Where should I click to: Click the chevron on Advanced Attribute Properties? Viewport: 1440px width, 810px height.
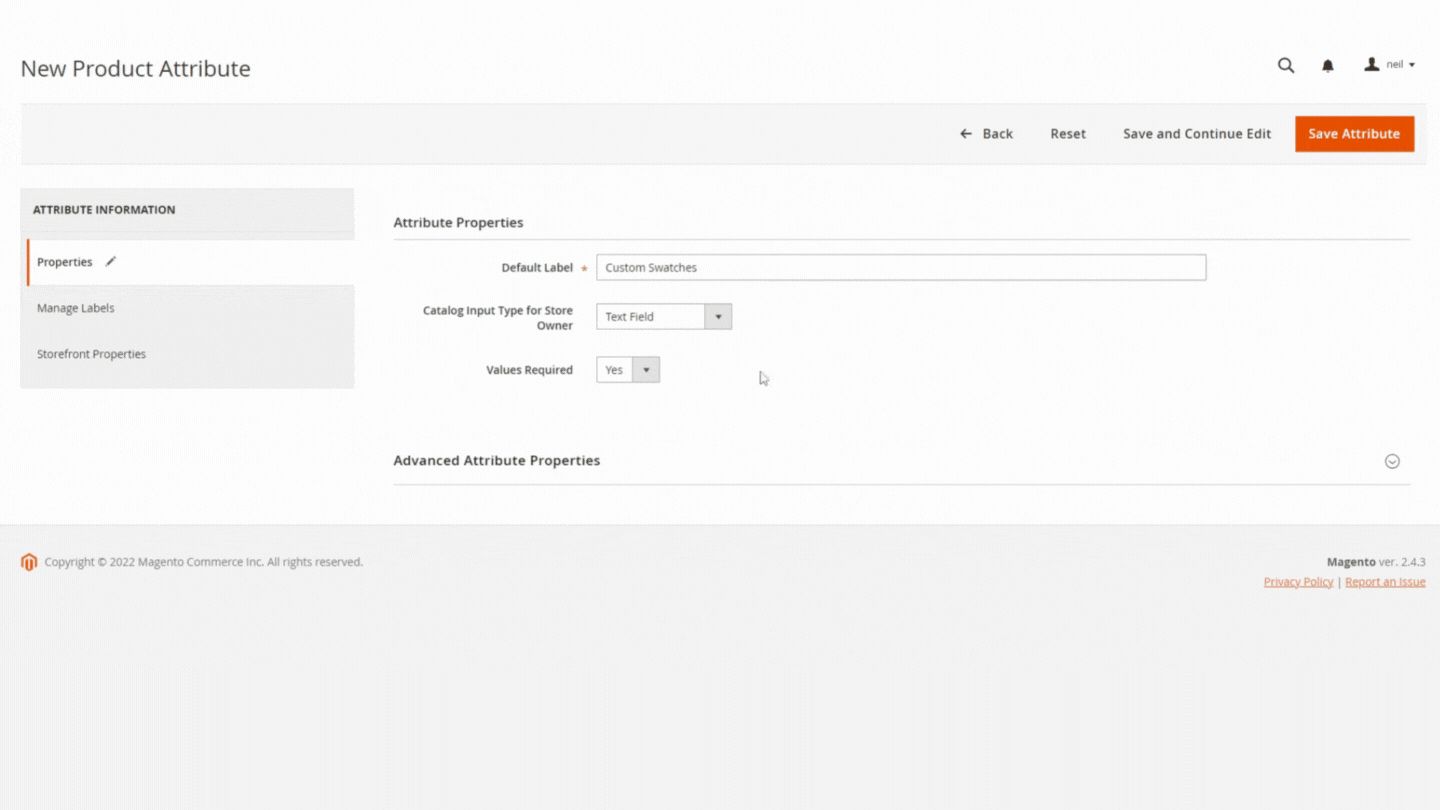click(x=1392, y=461)
